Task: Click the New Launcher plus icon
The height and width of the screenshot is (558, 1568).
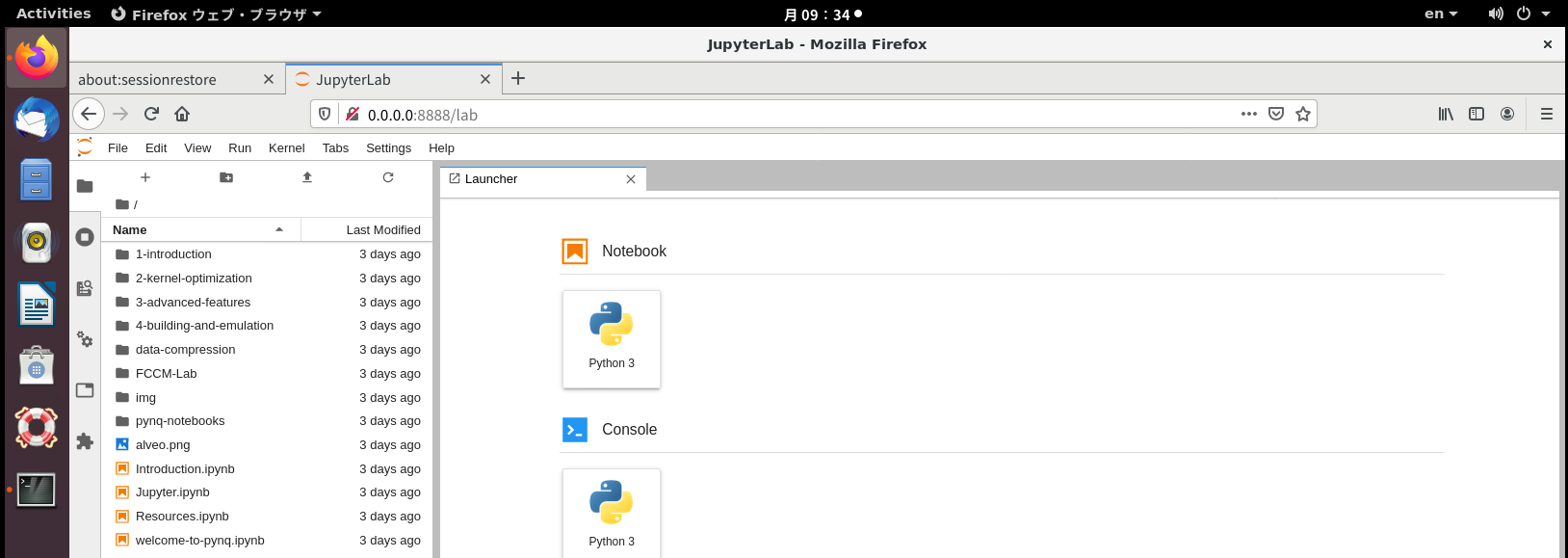Action: 145,177
